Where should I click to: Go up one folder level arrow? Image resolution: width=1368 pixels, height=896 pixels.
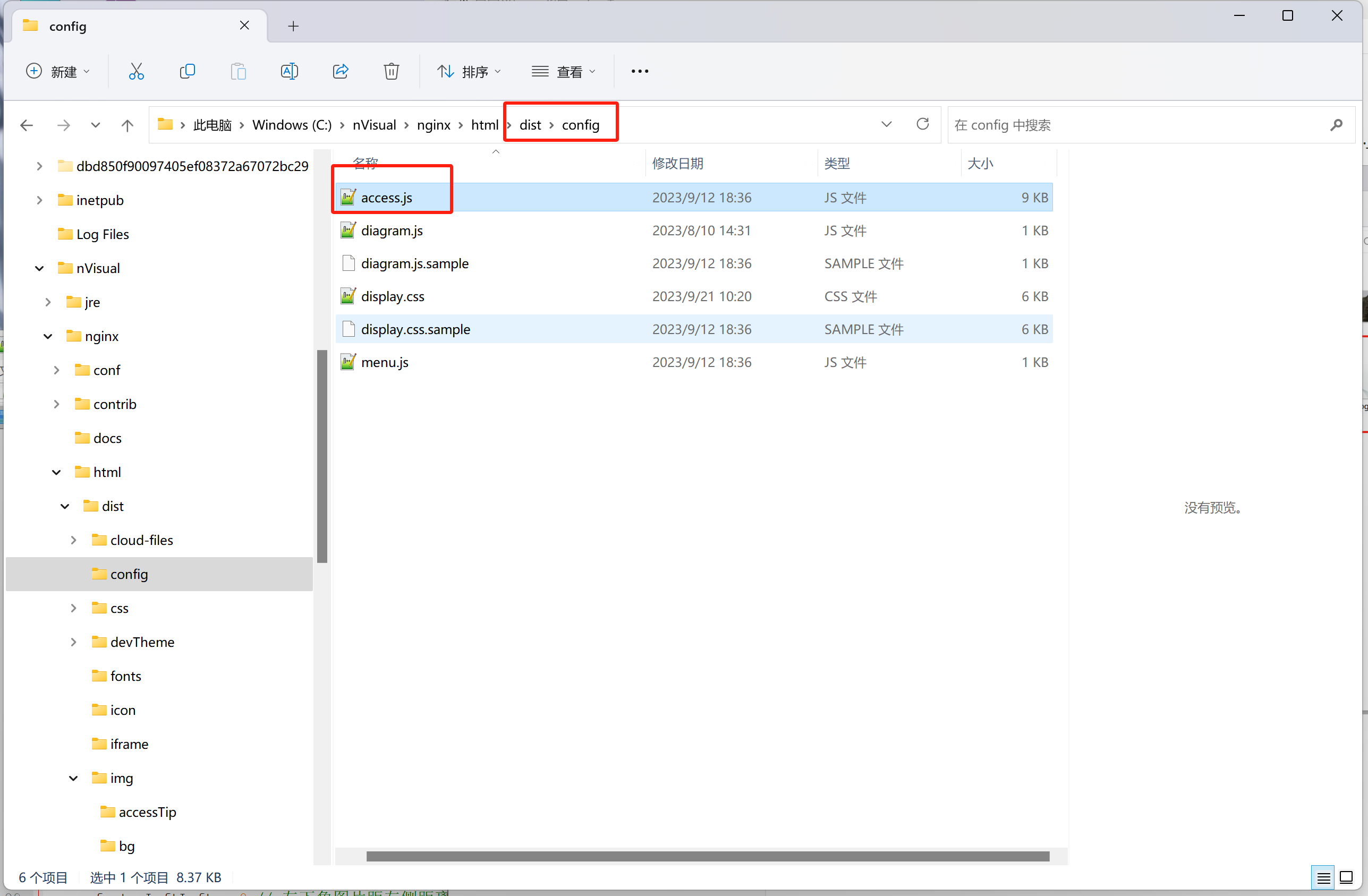click(x=128, y=125)
